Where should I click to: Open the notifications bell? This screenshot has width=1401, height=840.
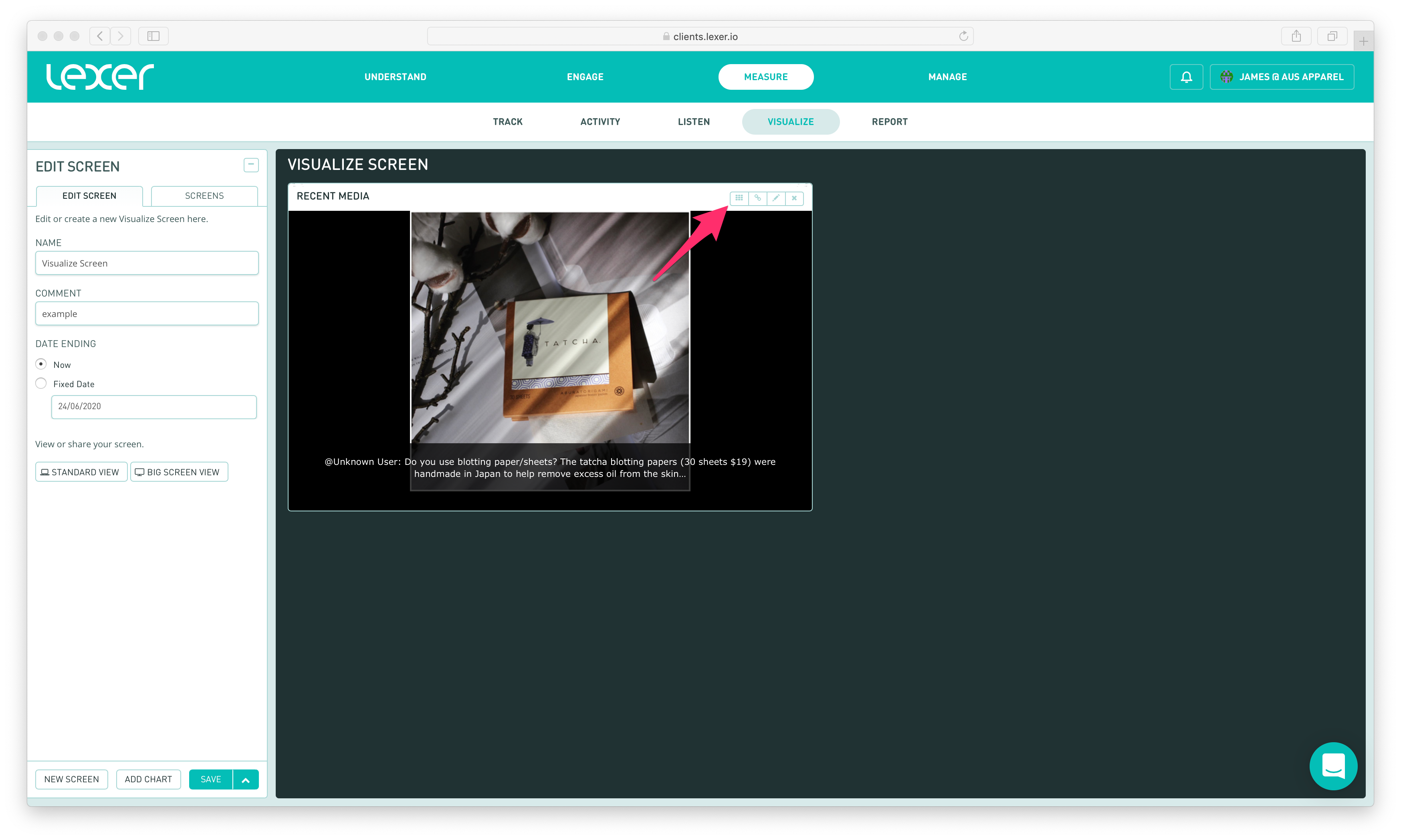tap(1187, 77)
